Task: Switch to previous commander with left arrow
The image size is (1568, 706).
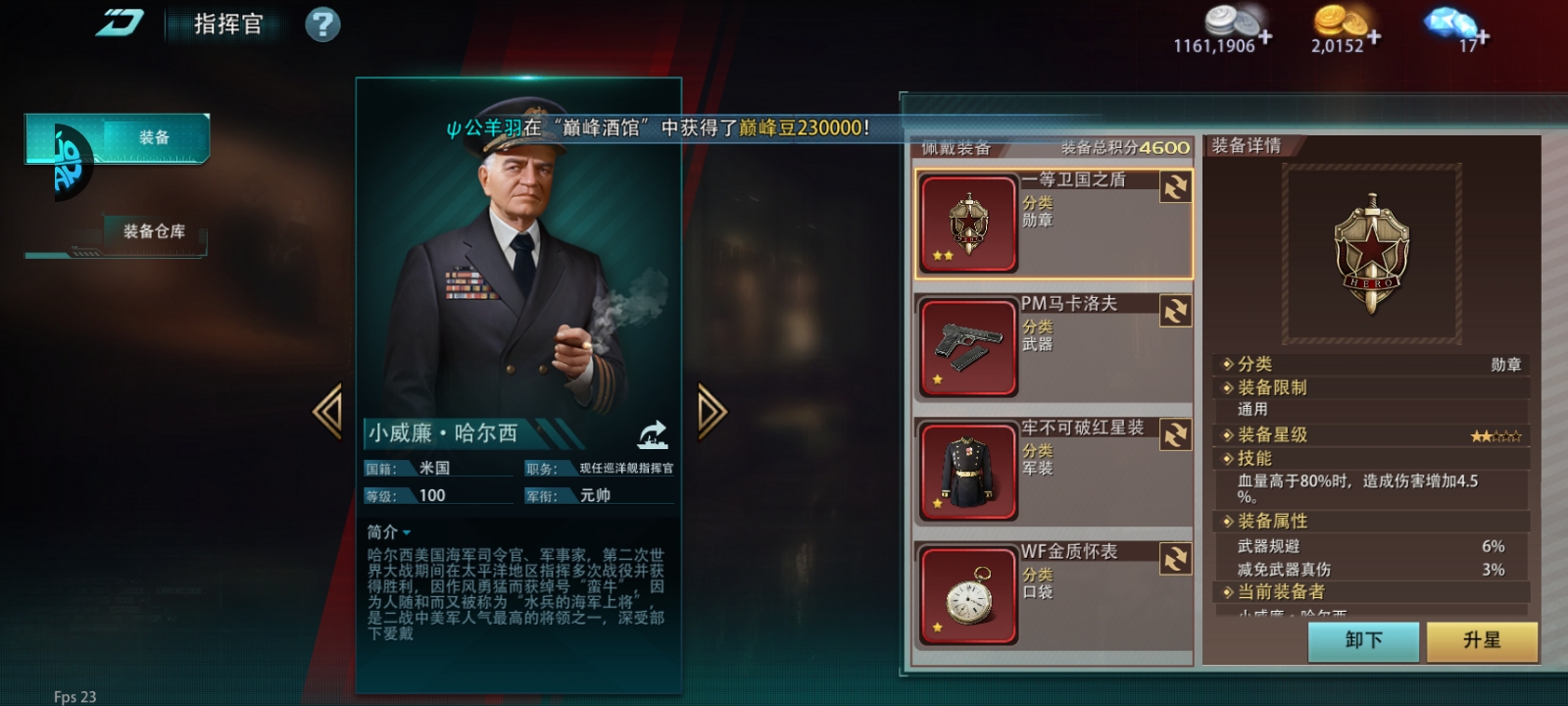Action: coord(327,412)
